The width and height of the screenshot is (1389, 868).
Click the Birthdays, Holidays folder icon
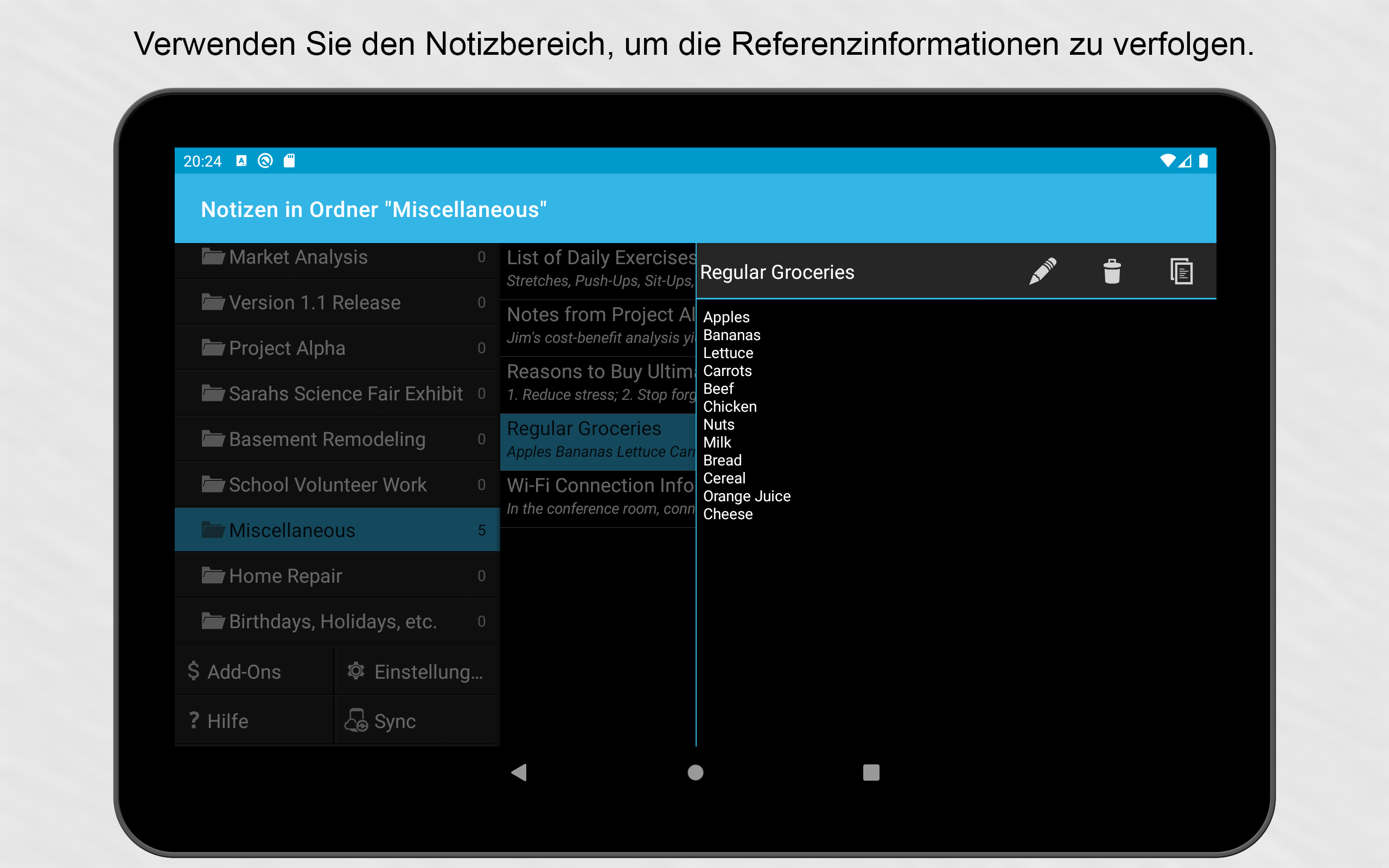213,621
